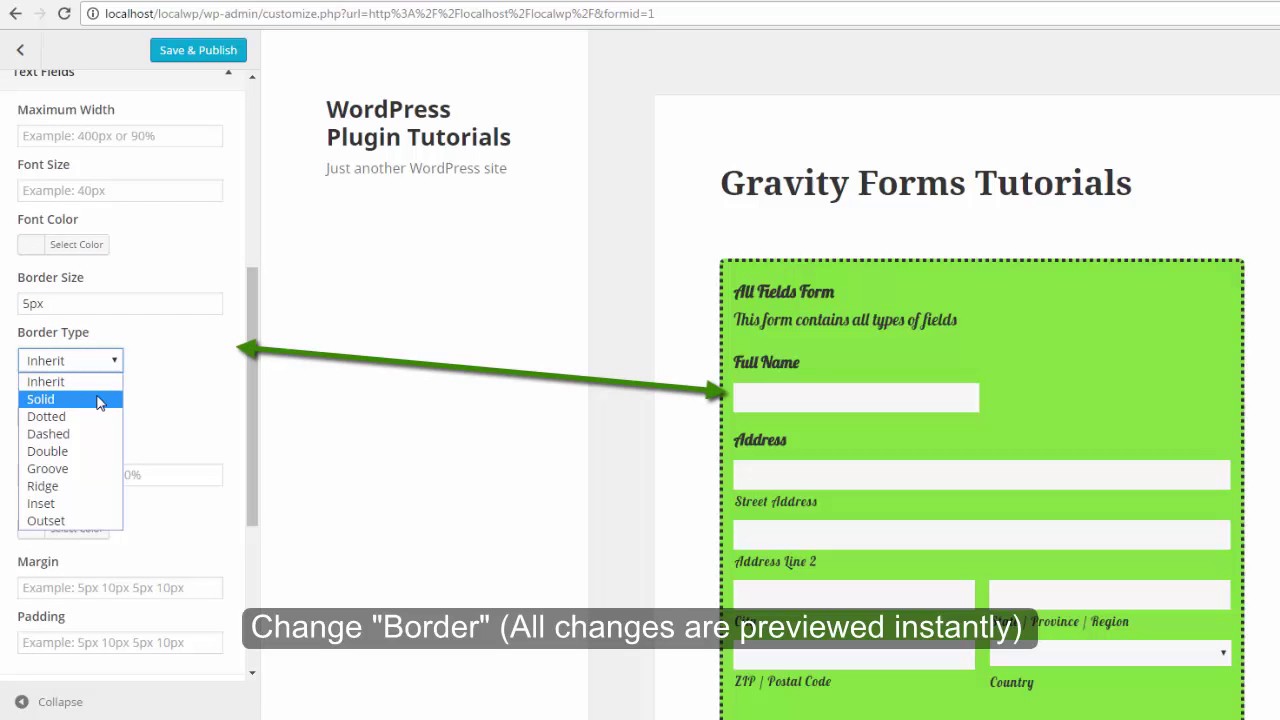Focus the Maximum Width input field
This screenshot has height=720, width=1280.
coord(120,136)
